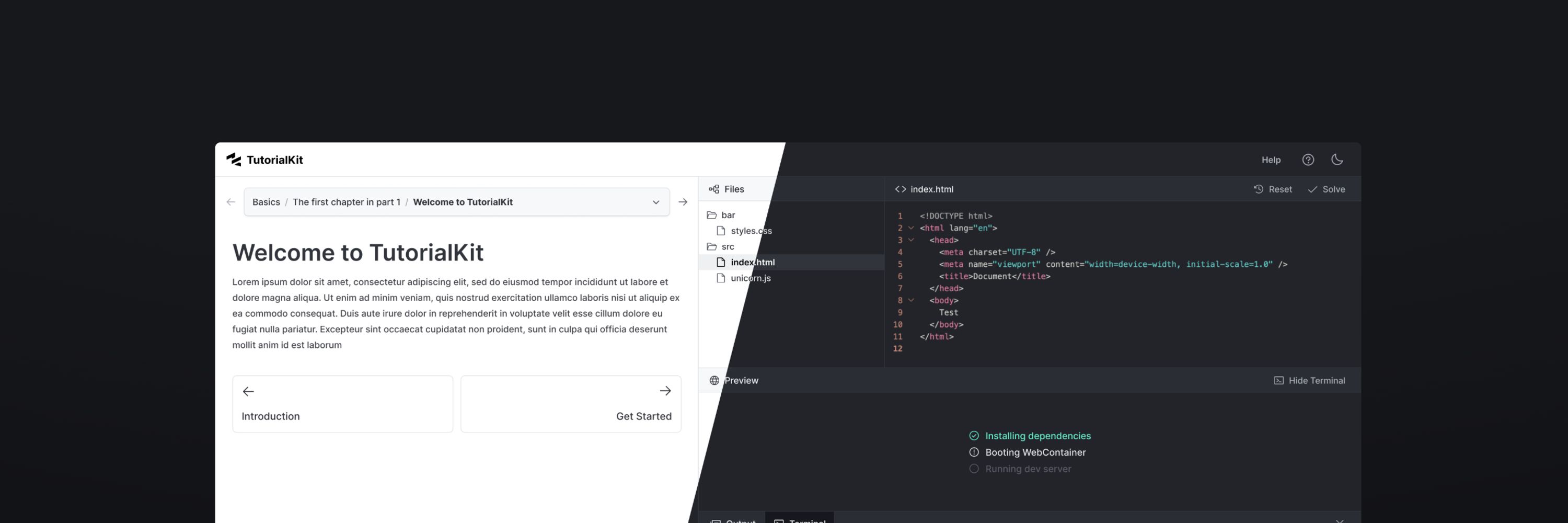The image size is (1568, 523).
Task: Go forward using the breadcrumb right arrow
Action: 683,202
